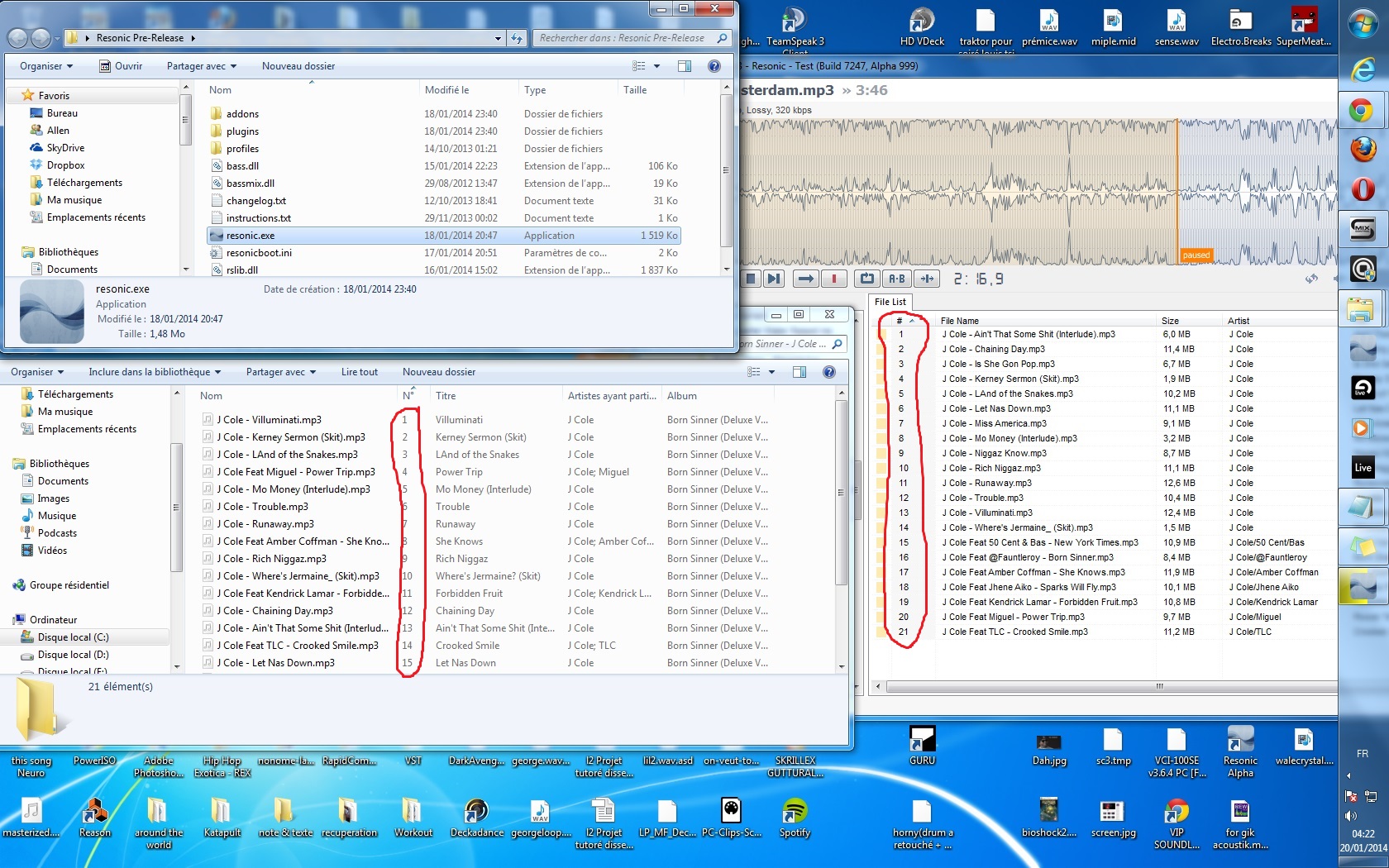Image resolution: width=1389 pixels, height=868 pixels.
Task: Open Google Chrome from the taskbar
Action: pyautogui.click(x=1362, y=110)
